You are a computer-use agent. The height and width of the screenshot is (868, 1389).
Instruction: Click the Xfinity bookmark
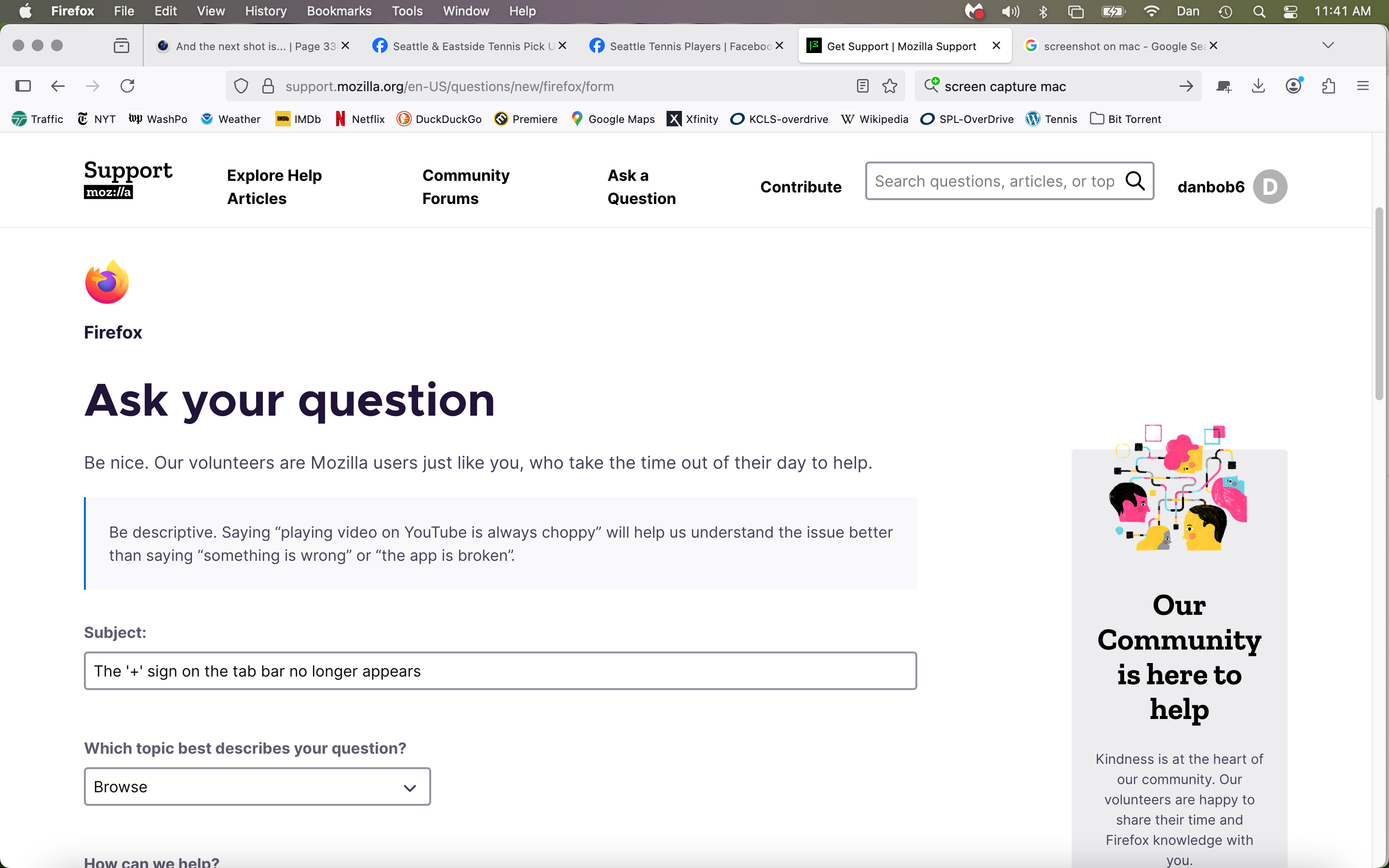[692, 119]
